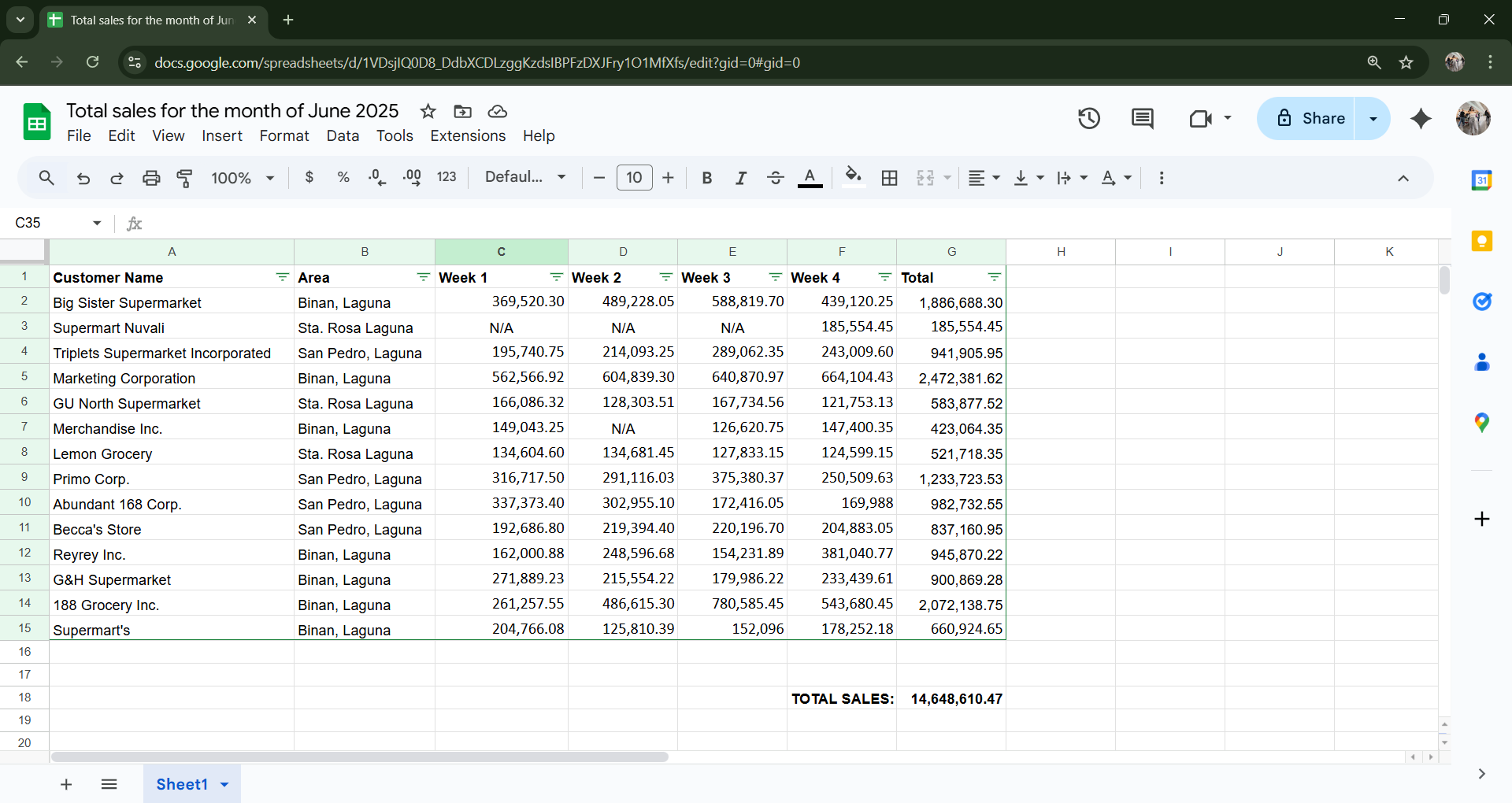The image size is (1512, 803).
Task: Open the borders tool
Action: (889, 178)
